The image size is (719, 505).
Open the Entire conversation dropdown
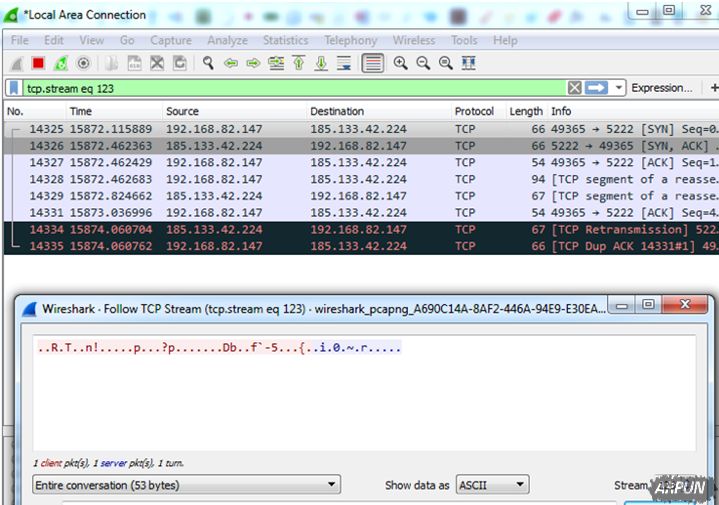click(186, 485)
